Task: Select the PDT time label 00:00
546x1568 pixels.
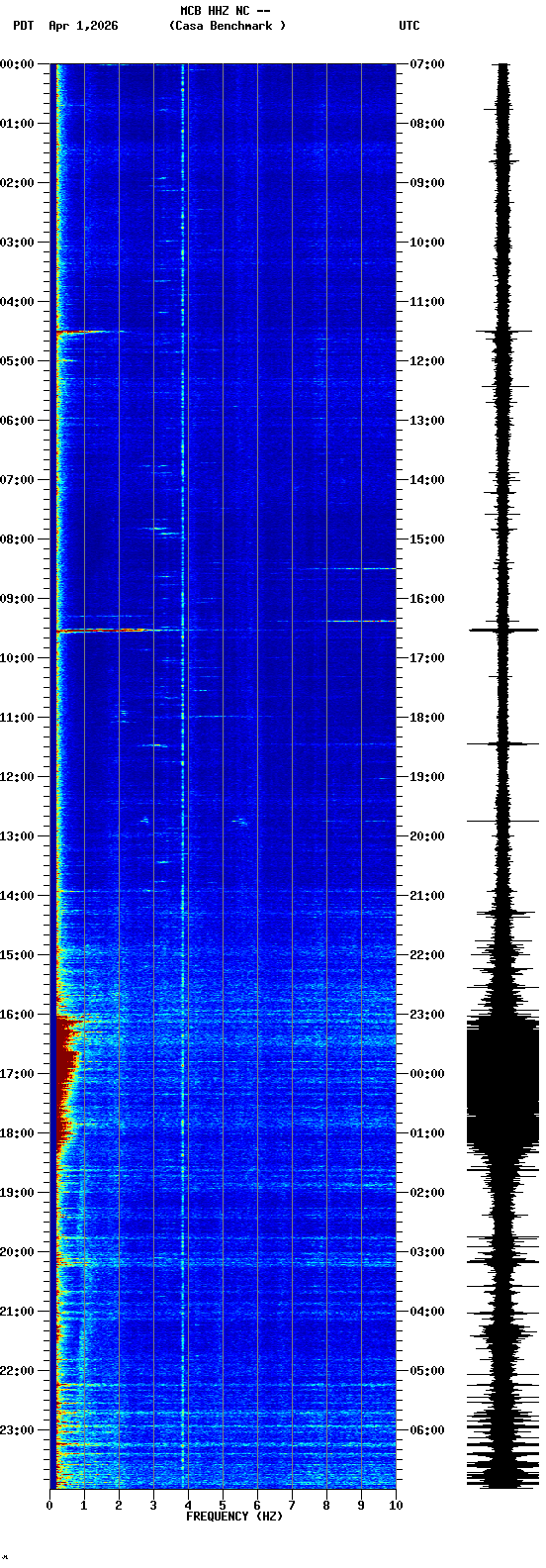Action: tap(17, 64)
